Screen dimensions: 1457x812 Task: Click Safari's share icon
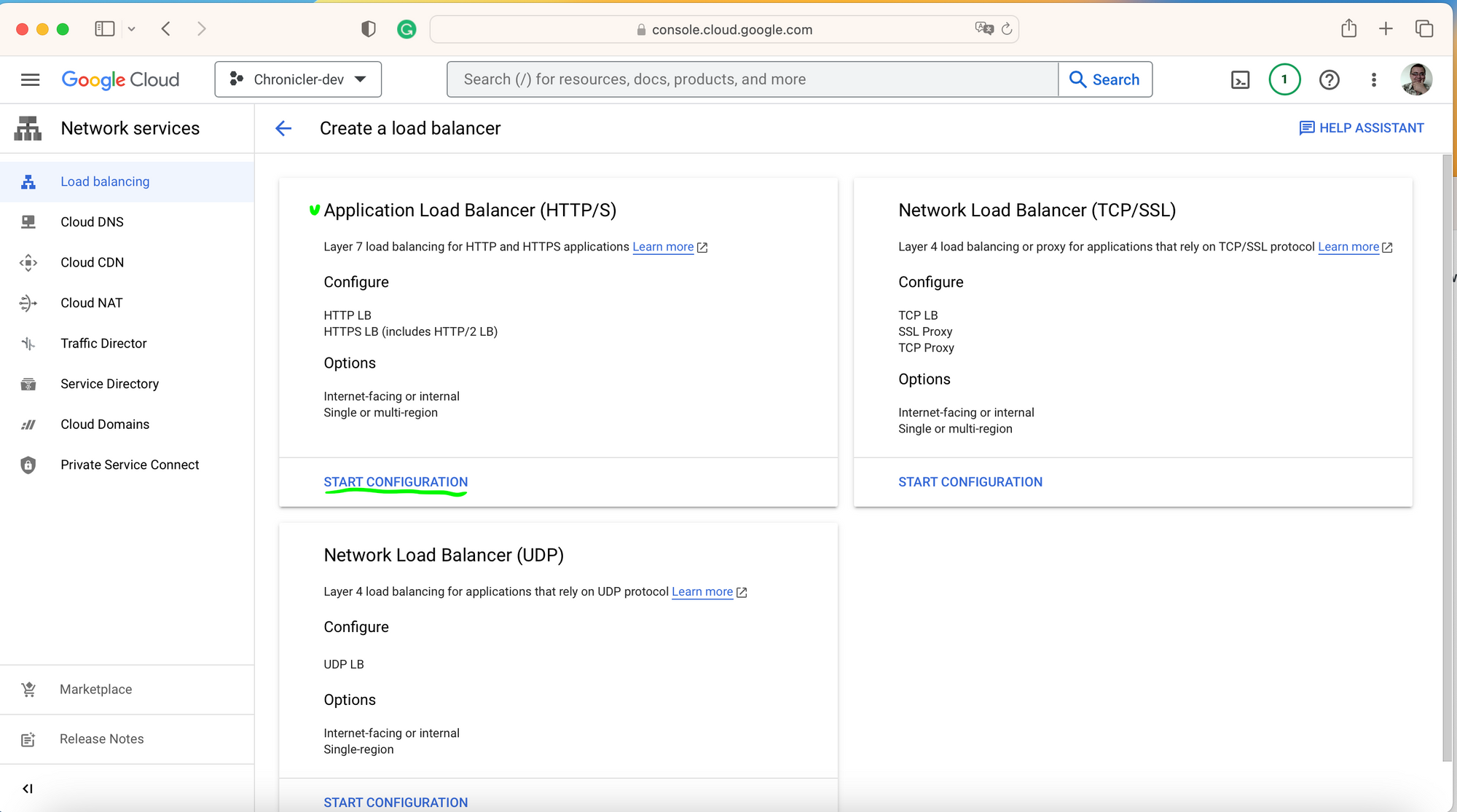click(1348, 29)
